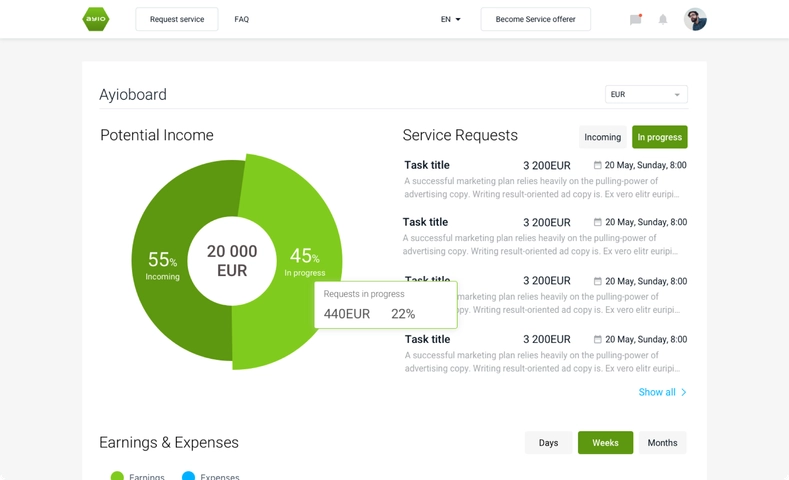
Task: Open the chat messages icon
Action: tap(636, 19)
